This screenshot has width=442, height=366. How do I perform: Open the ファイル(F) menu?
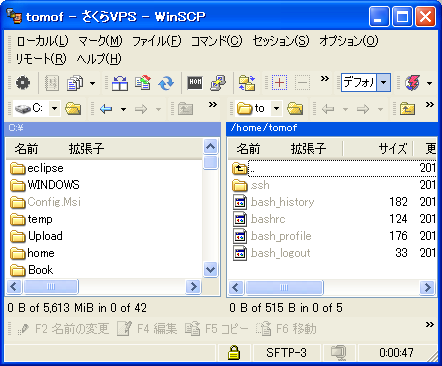pos(157,41)
